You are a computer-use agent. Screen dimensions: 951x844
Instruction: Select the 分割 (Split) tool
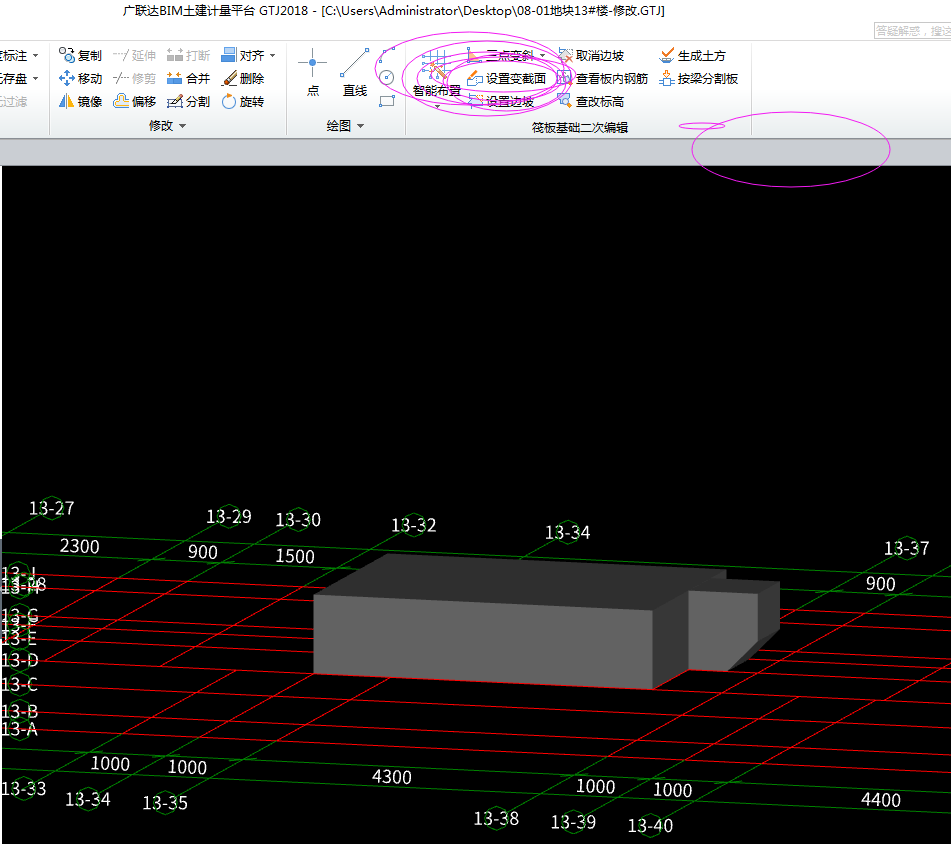[188, 101]
